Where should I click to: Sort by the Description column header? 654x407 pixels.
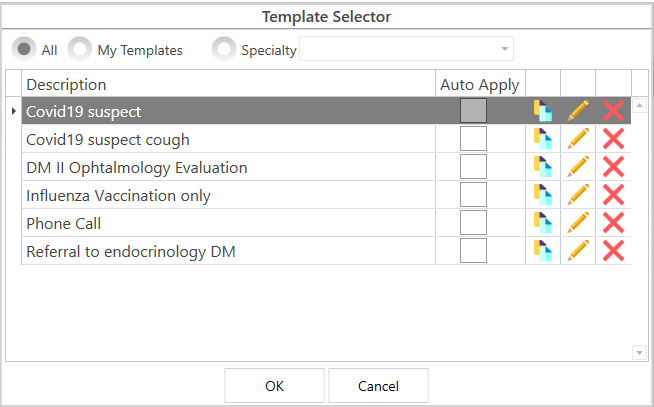tap(228, 85)
